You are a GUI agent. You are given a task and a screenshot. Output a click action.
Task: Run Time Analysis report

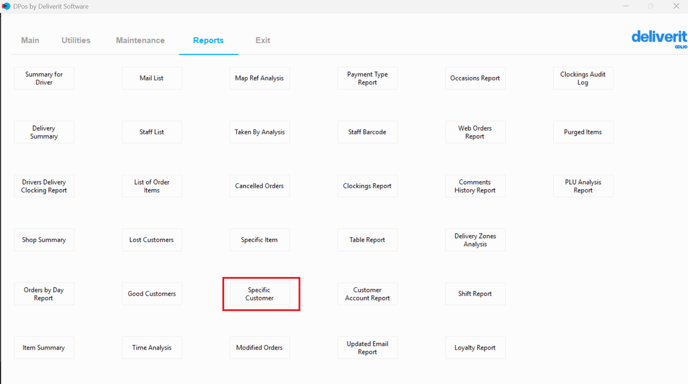pyautogui.click(x=152, y=348)
